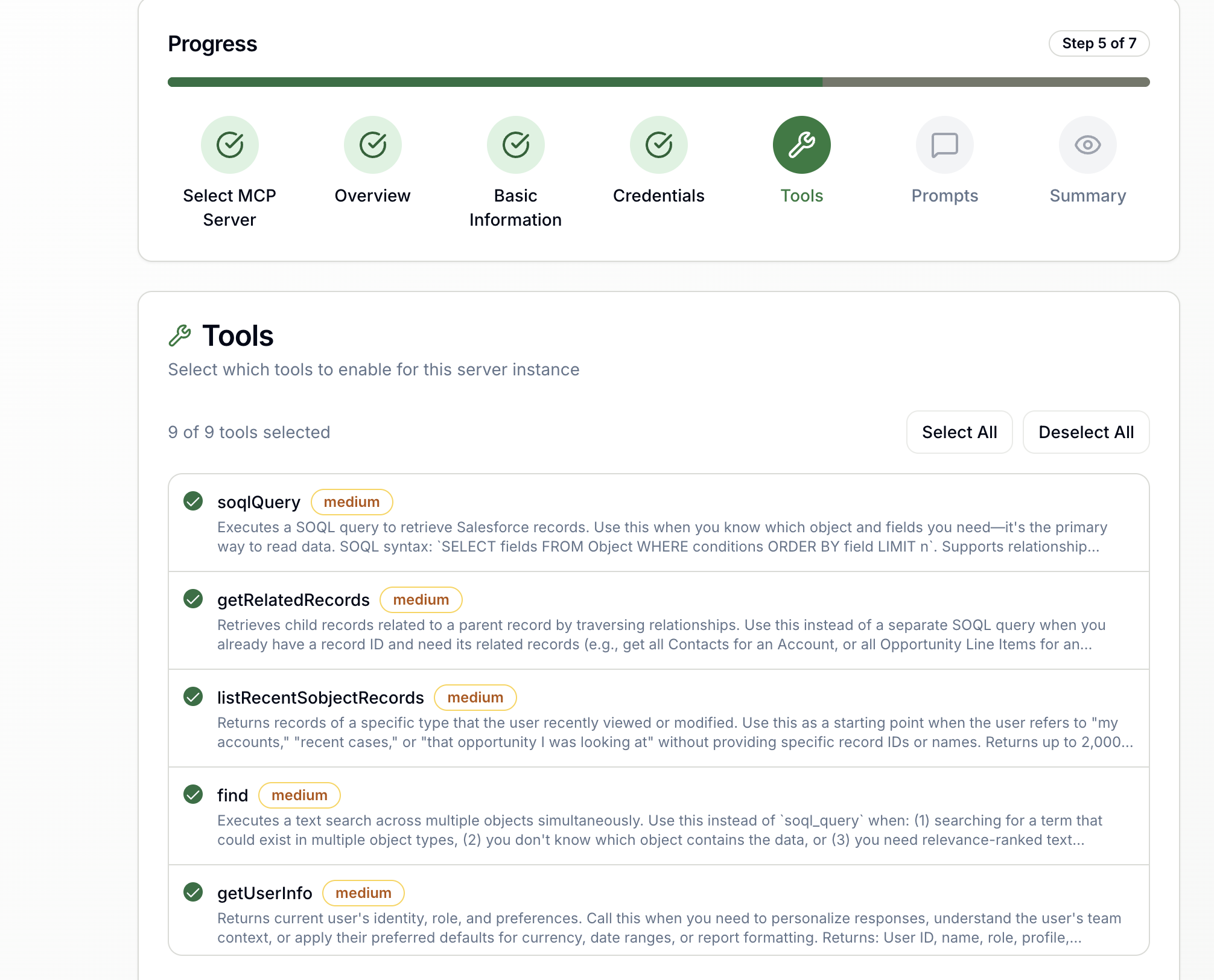Viewport: 1214px width, 980px height.
Task: Click the Overview step checkmark icon
Action: click(373, 145)
